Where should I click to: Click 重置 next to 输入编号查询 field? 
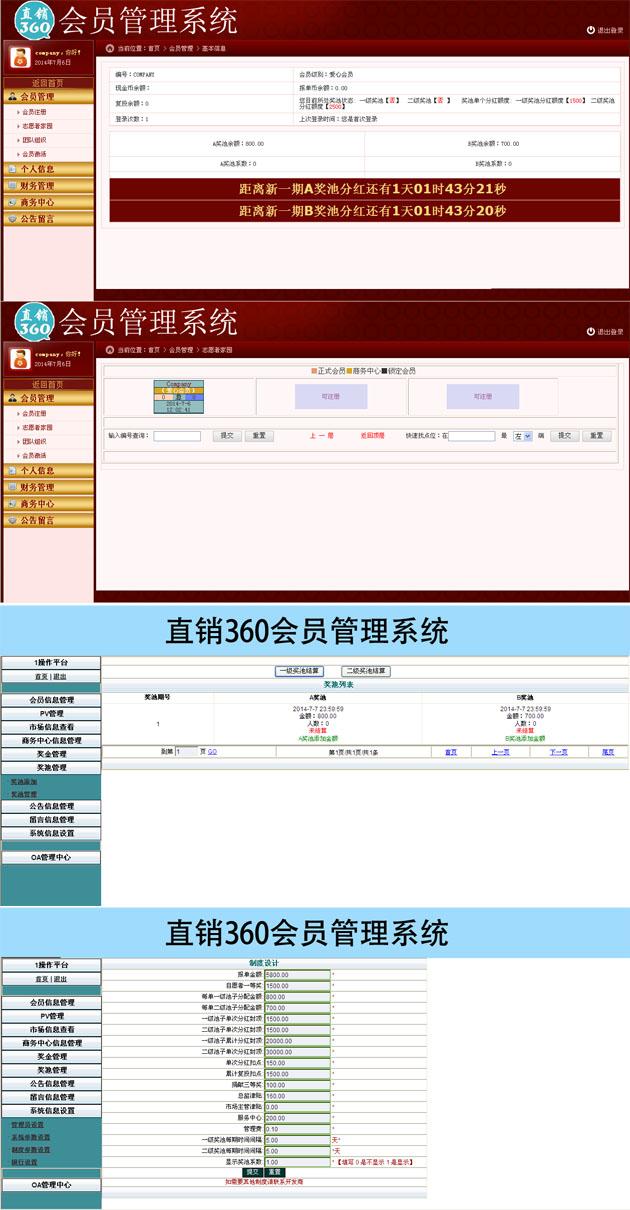258,436
